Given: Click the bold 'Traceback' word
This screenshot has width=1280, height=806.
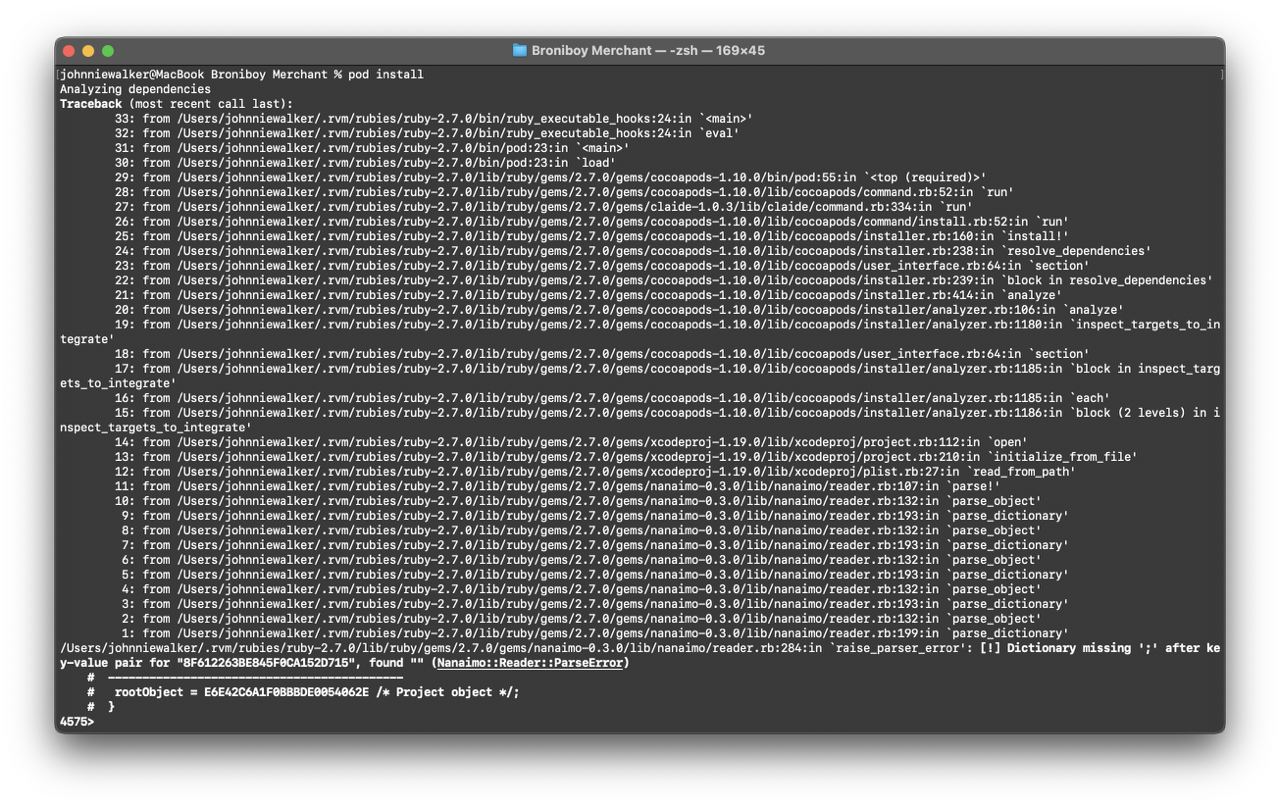Looking at the screenshot, I should [91, 104].
